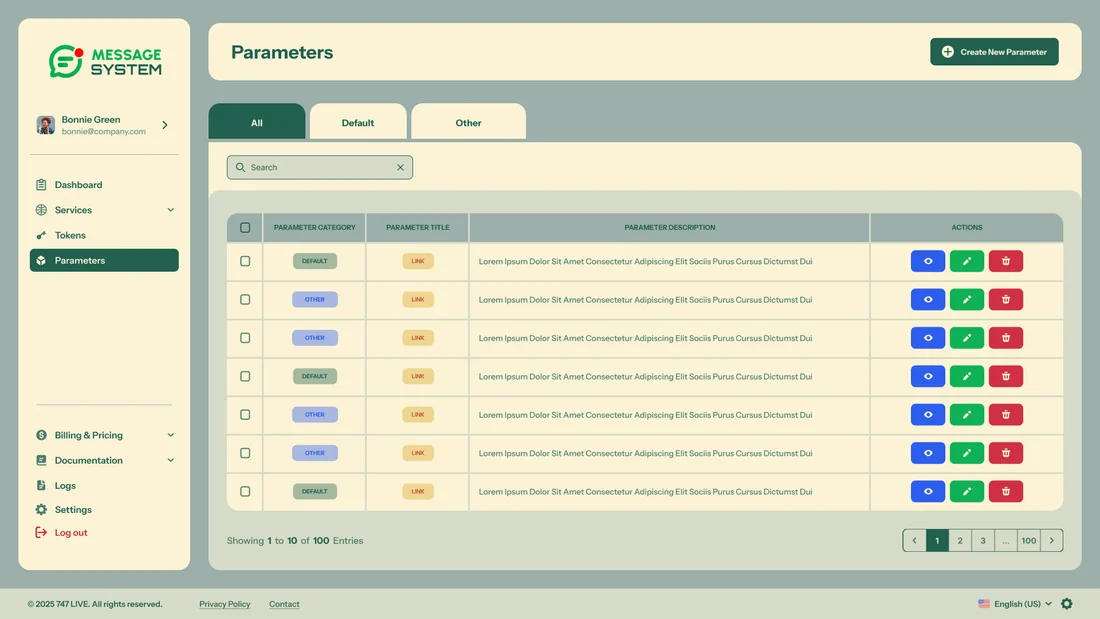Click the Parameter Description column header
Viewport: 1100px width, 619px height.
click(x=669, y=227)
